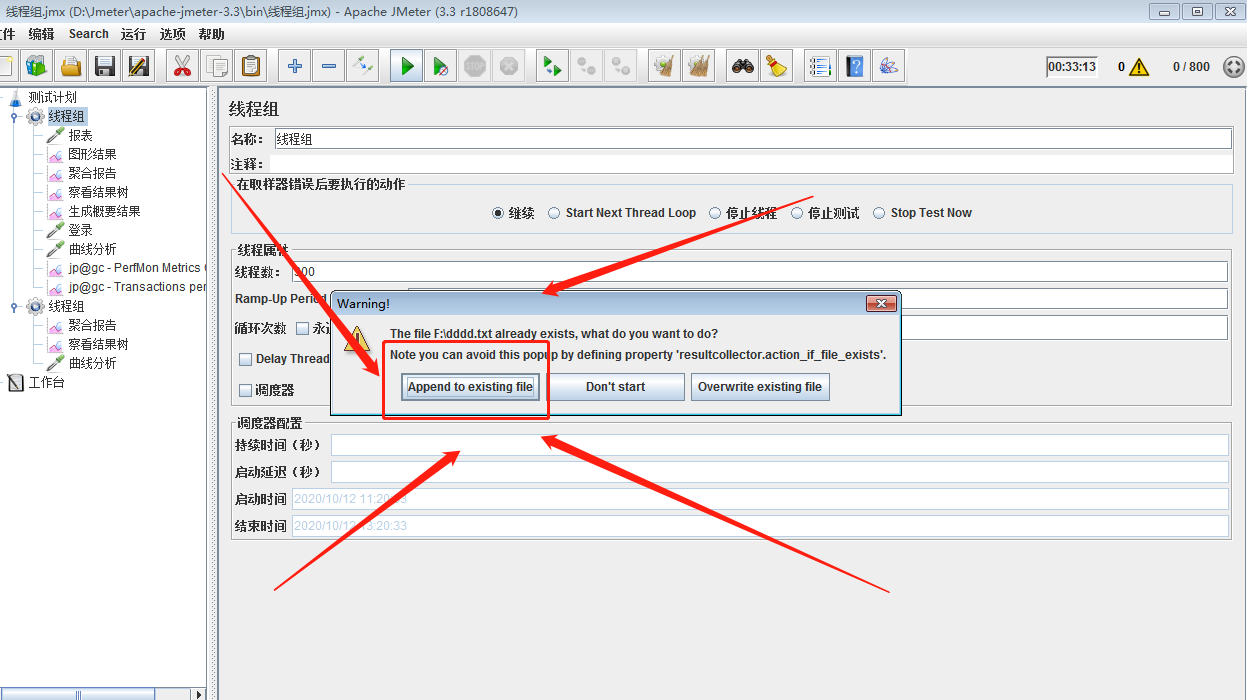Viewport: 1247px width, 700px height.
Task: Open Help via question-mark book icon
Action: [854, 67]
